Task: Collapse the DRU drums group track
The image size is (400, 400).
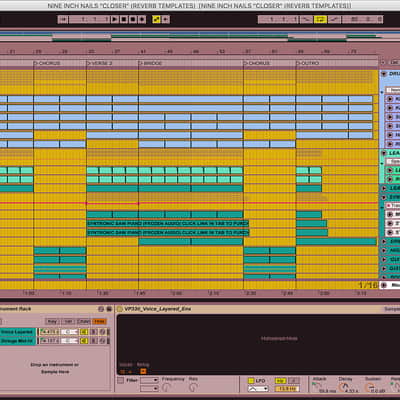Action: tap(384, 74)
